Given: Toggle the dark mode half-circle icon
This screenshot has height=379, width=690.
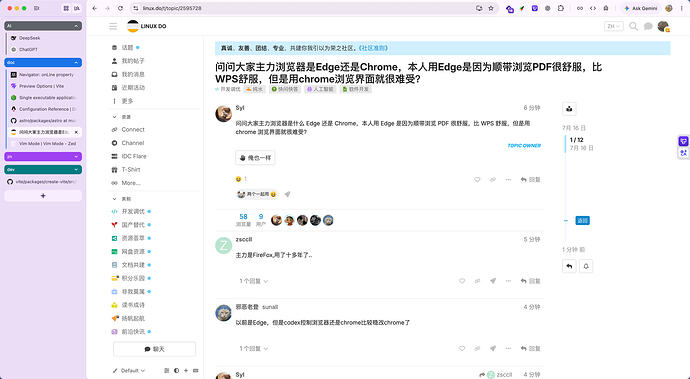Looking at the screenshot, I should coord(176,371).
